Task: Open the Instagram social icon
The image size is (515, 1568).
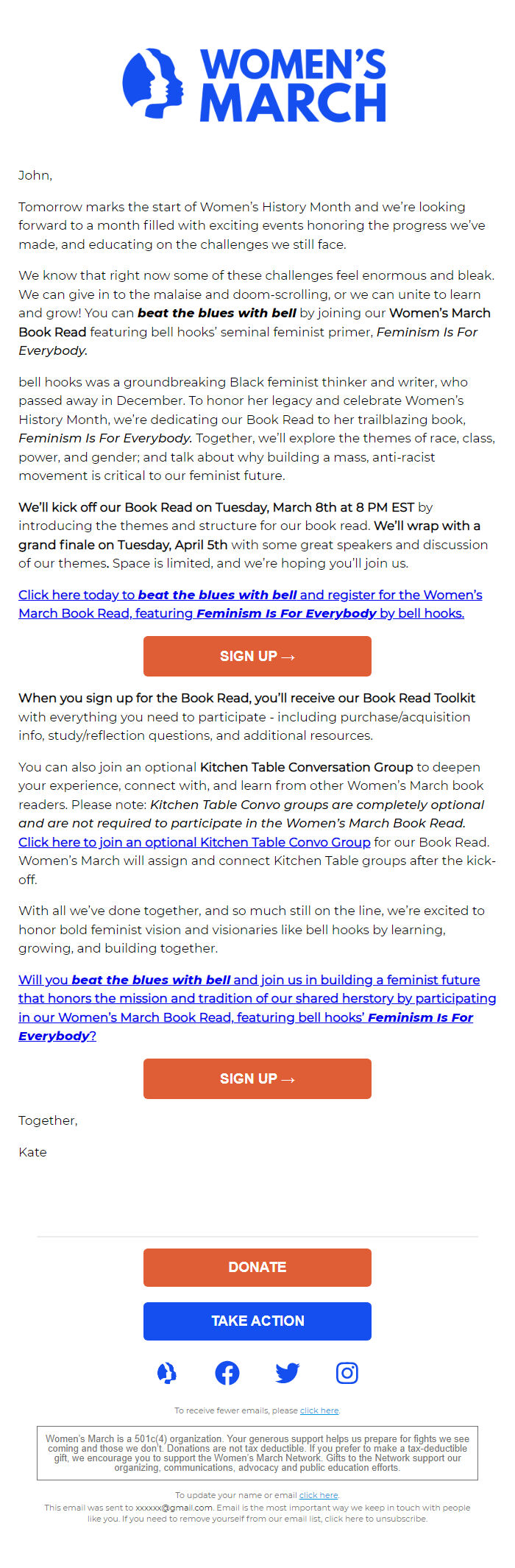Action: click(347, 1372)
